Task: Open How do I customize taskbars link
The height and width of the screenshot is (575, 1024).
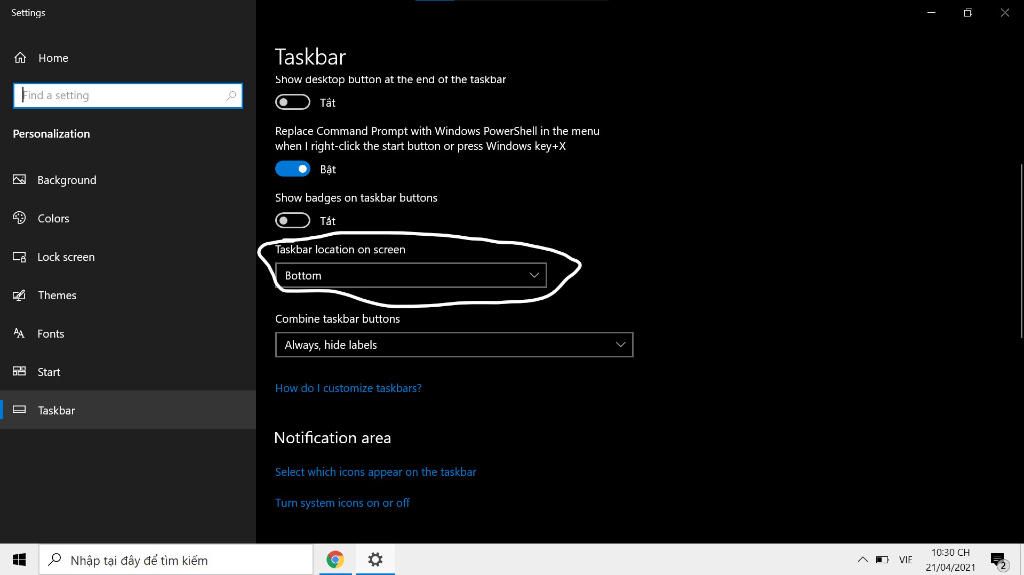Action: pyautogui.click(x=348, y=388)
